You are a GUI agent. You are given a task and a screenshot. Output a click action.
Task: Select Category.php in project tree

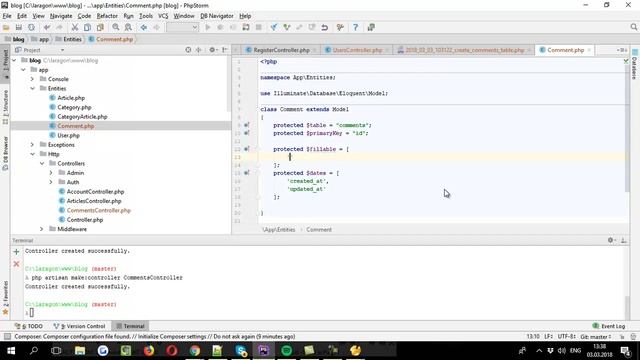tap(74, 107)
